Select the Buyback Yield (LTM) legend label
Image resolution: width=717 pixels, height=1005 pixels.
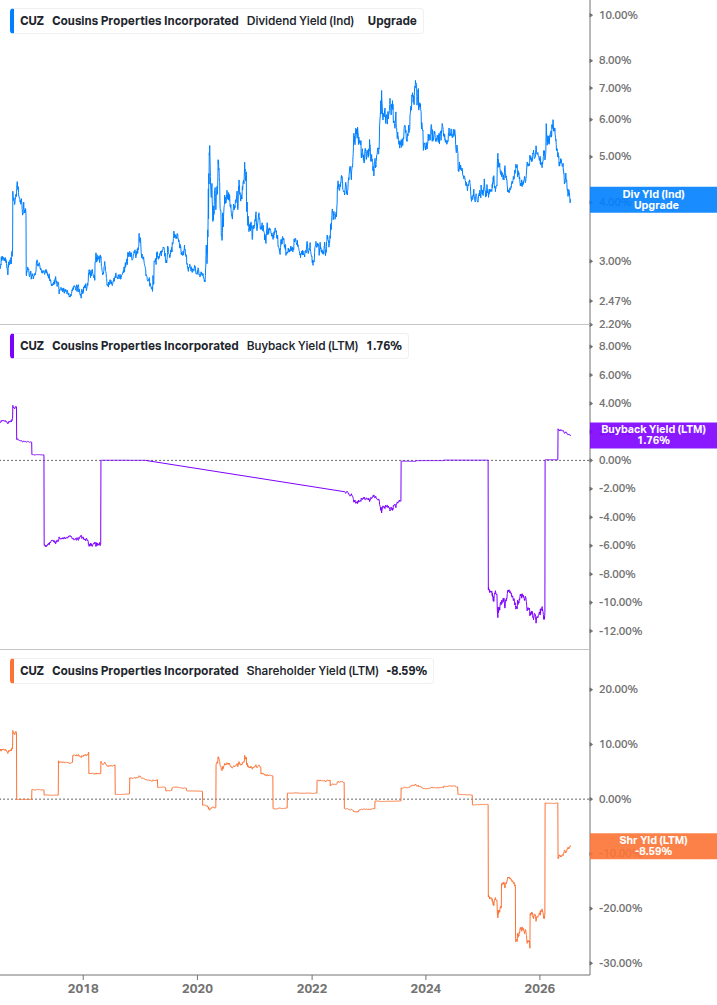302,346
